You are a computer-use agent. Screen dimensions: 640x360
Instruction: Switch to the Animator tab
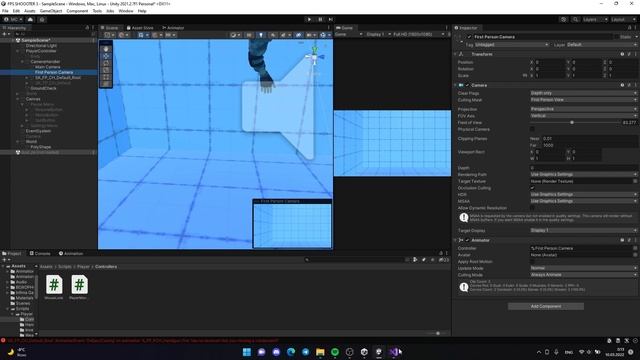173,28
